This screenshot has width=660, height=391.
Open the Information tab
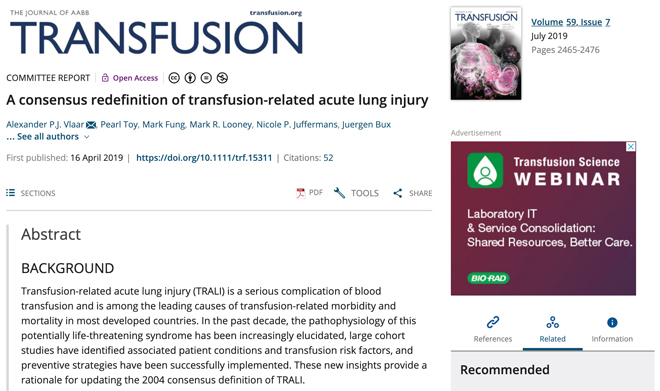(612, 330)
